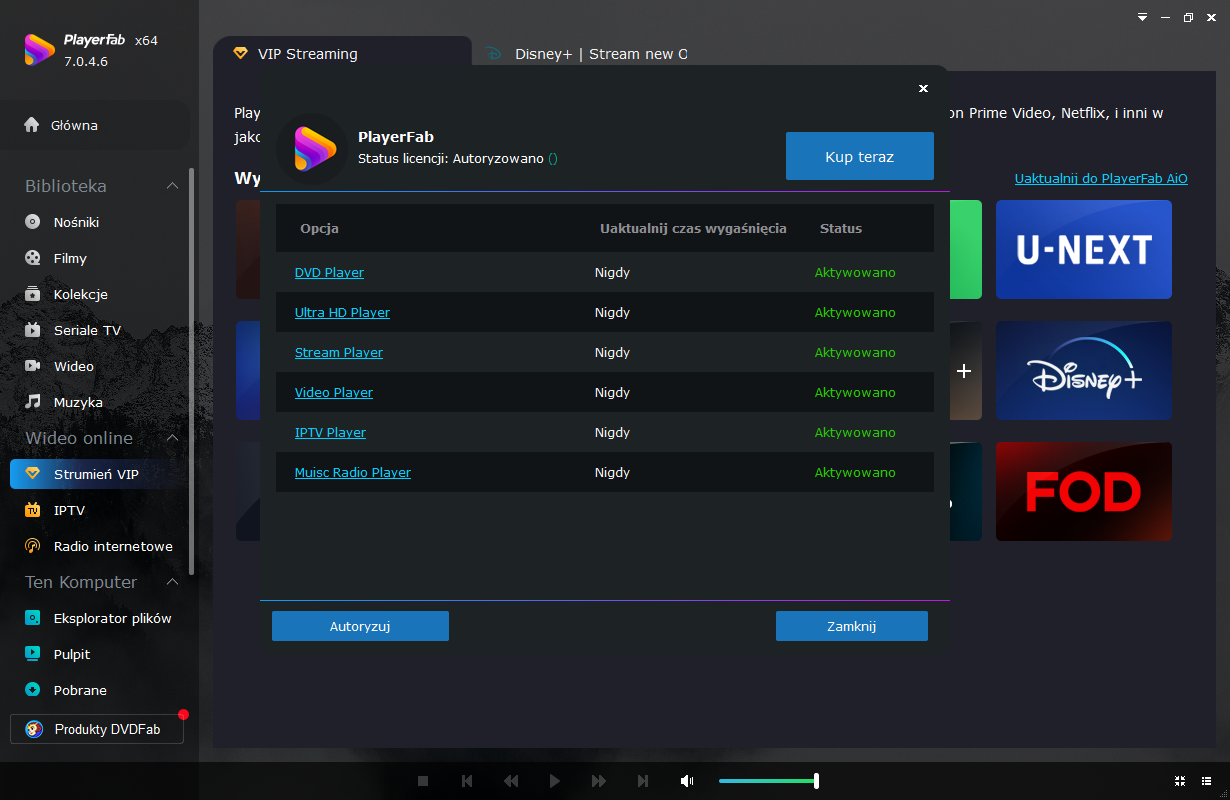This screenshot has height=800, width=1230.
Task: Open Stream Player link
Action: [339, 352]
